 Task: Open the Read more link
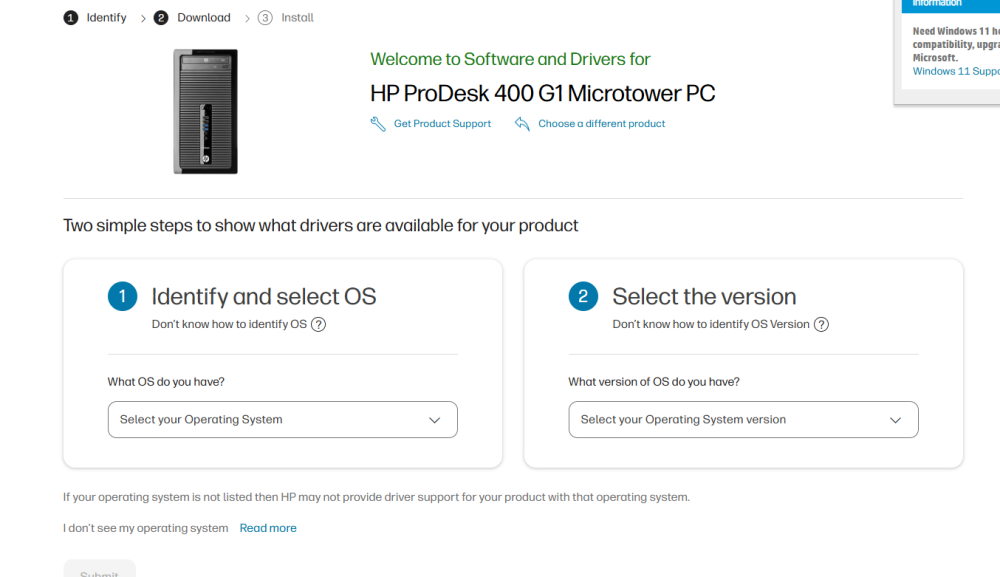268,528
